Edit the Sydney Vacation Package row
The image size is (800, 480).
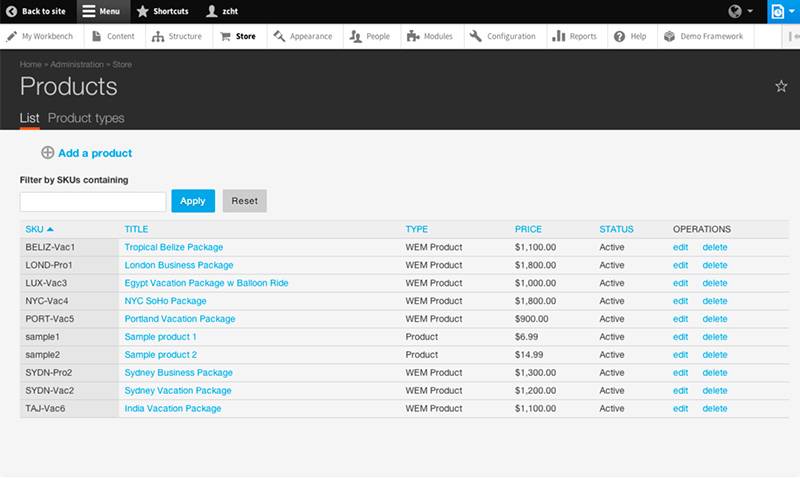(680, 390)
